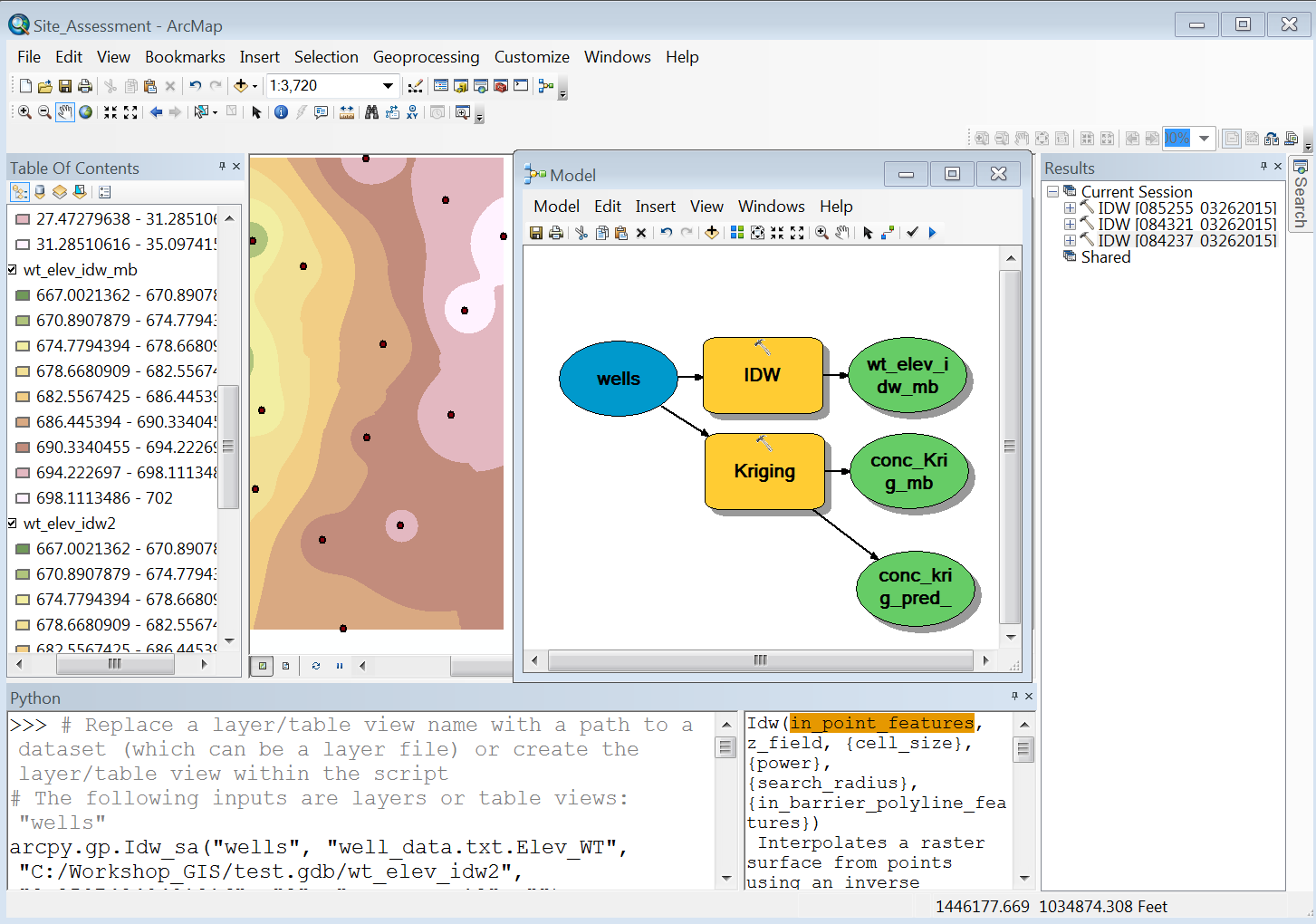Switch TOC to List By Selection
The image size is (1316, 924).
coord(80,192)
